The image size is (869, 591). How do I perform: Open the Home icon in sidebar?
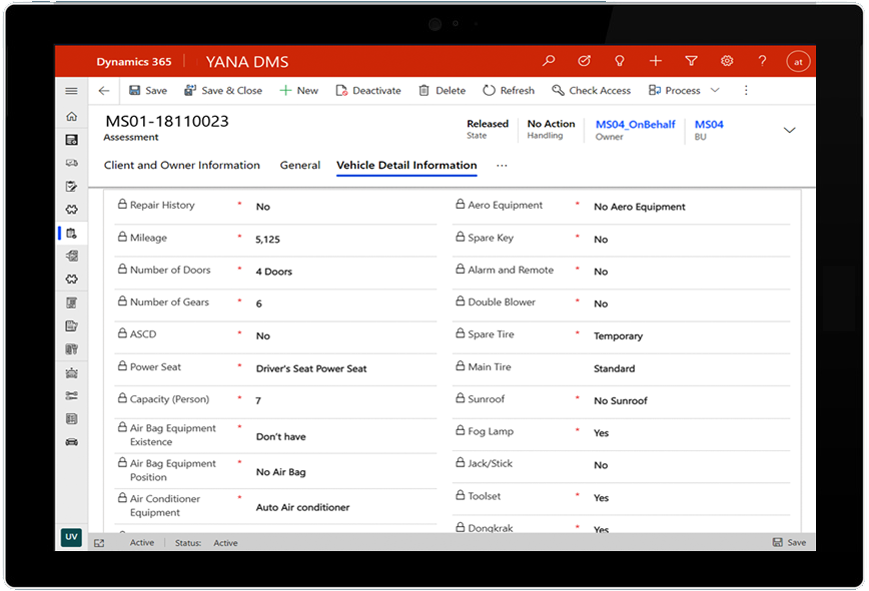(71, 116)
